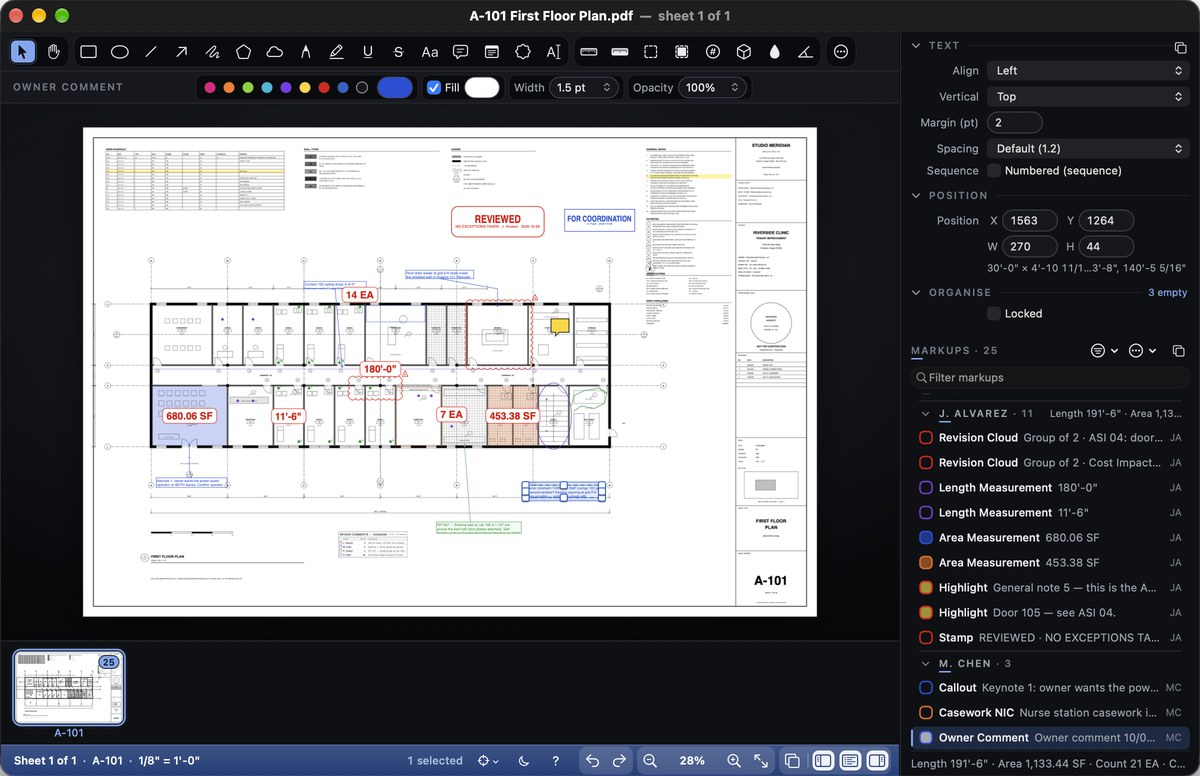Open the Vertical Top dropdown
This screenshot has height=776, width=1200.
pos(1088,97)
